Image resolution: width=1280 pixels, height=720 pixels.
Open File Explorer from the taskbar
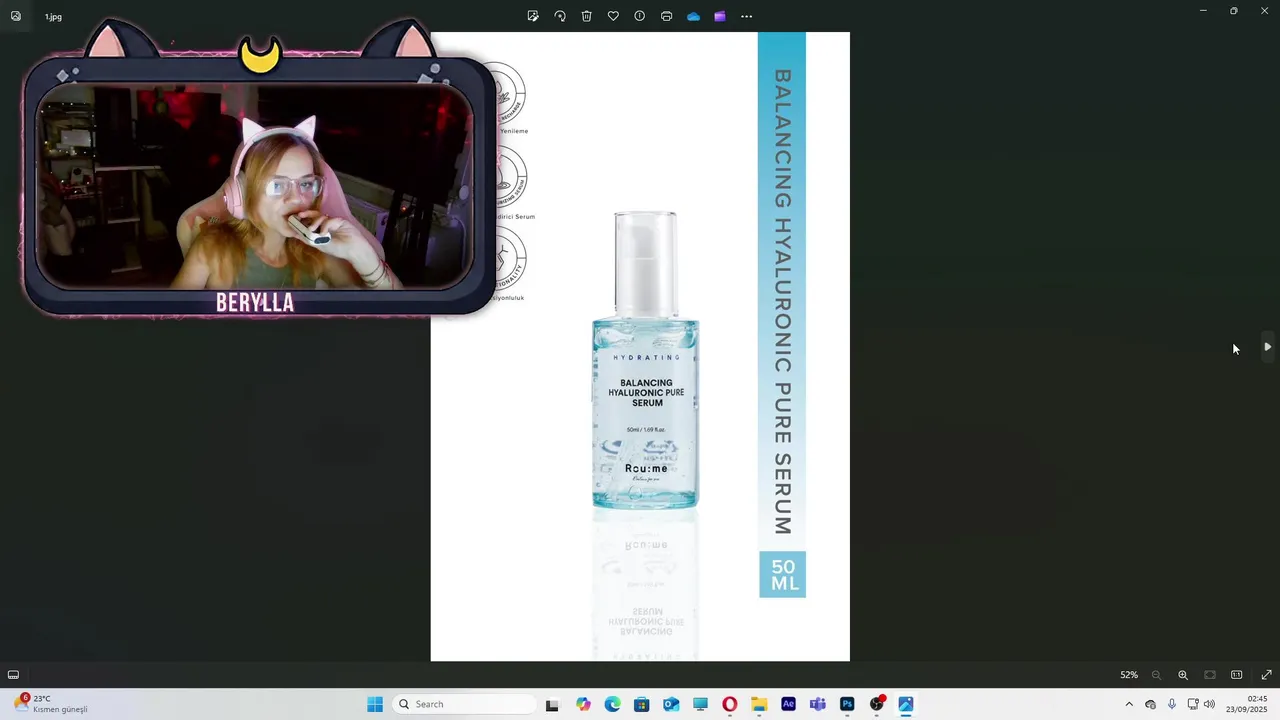pyautogui.click(x=759, y=704)
